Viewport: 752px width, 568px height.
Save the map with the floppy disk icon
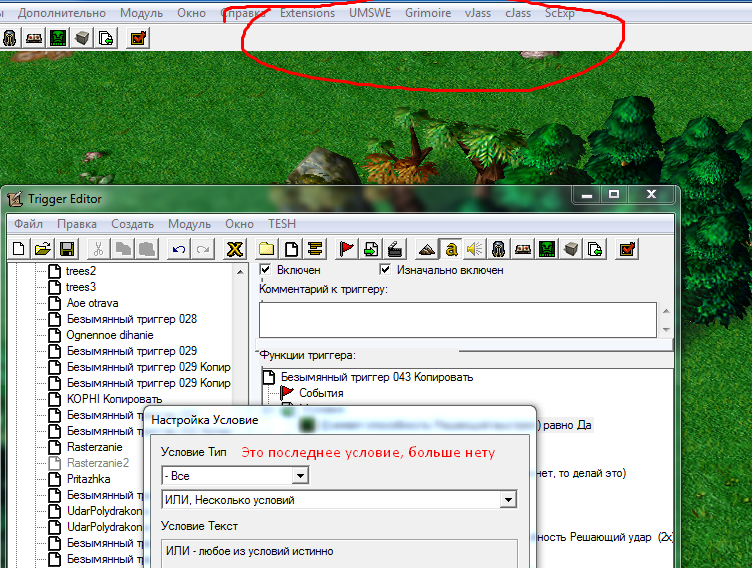67,249
